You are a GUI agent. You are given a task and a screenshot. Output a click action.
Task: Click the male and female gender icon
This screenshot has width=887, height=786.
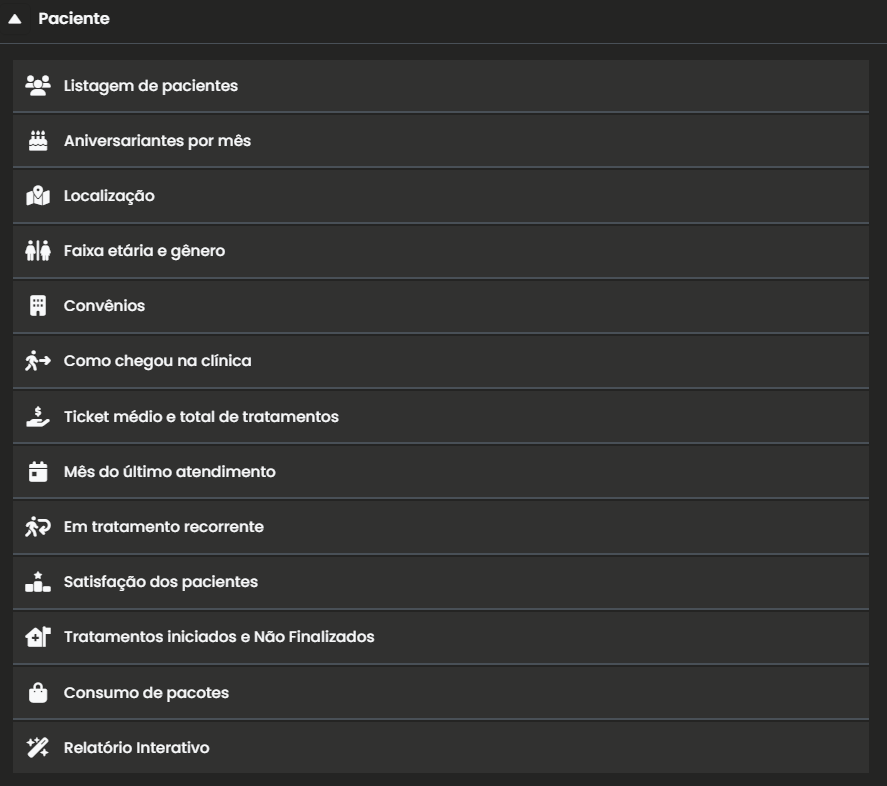click(38, 251)
